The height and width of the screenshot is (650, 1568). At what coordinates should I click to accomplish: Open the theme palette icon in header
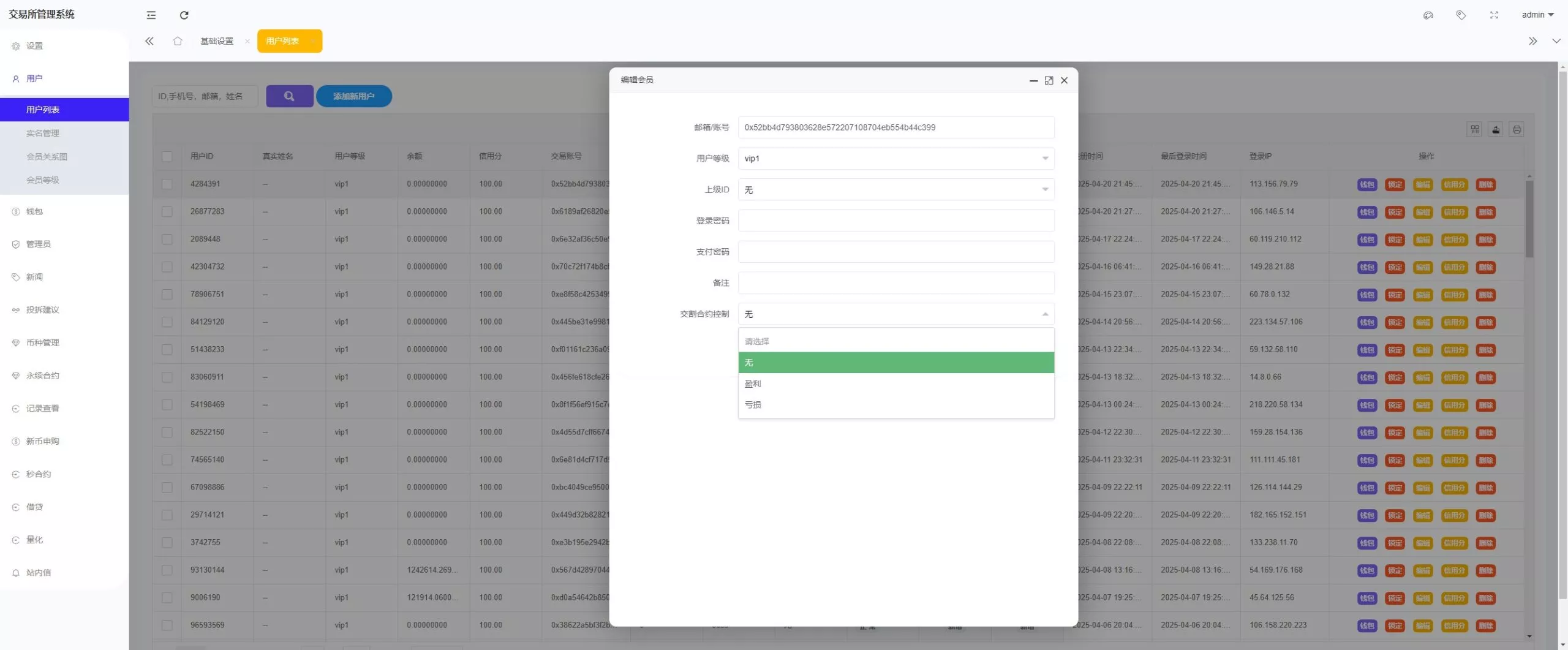1428,15
